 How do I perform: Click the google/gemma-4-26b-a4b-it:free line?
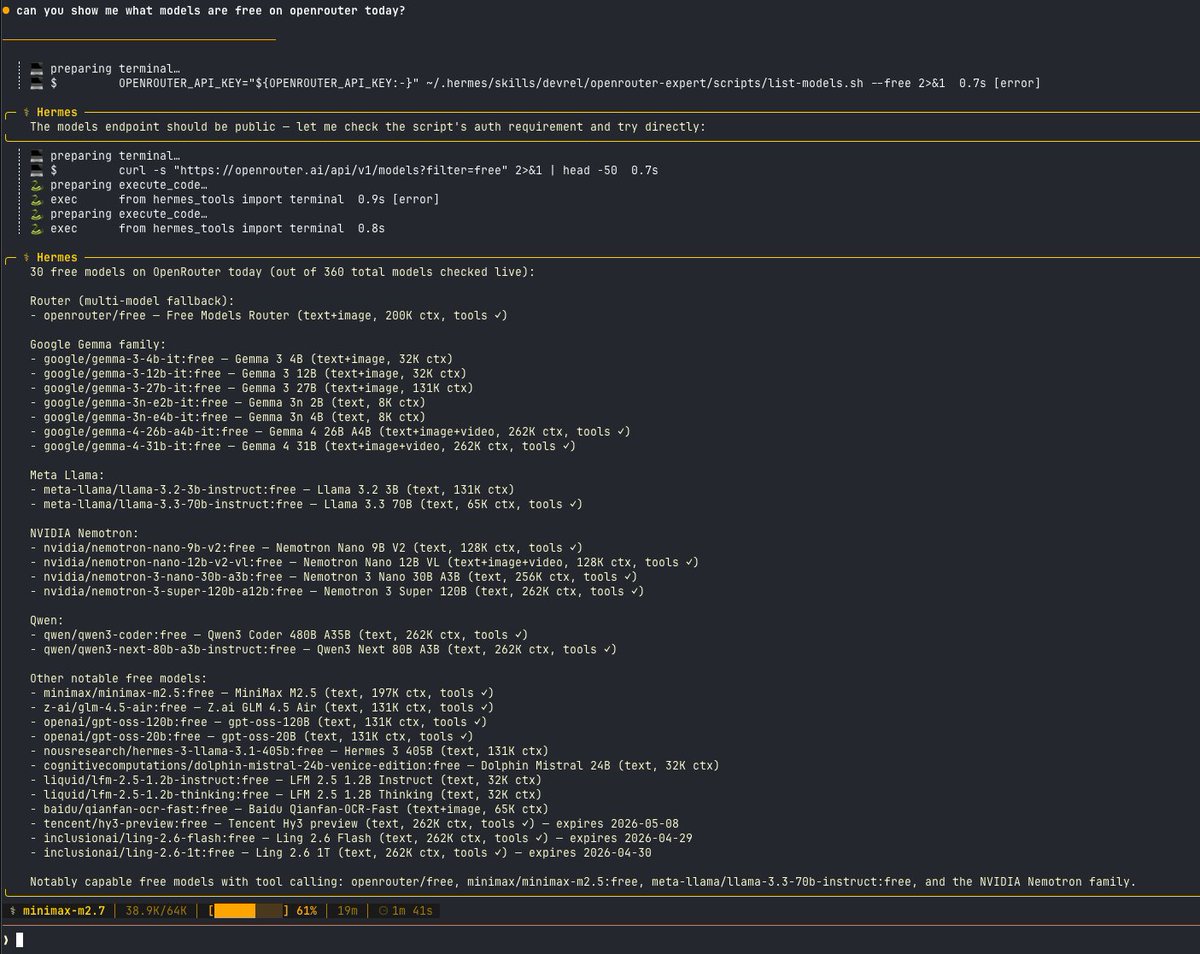[x=330, y=431]
